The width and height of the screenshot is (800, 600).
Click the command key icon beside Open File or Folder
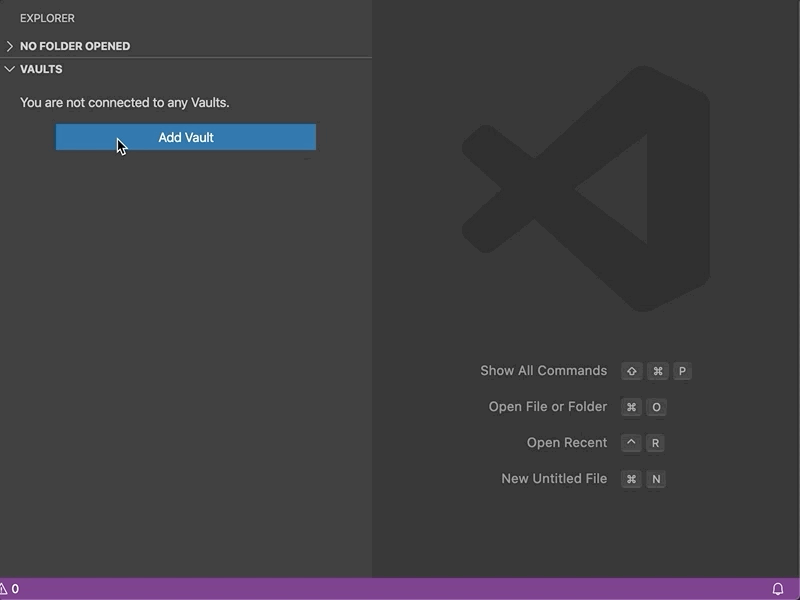631,407
